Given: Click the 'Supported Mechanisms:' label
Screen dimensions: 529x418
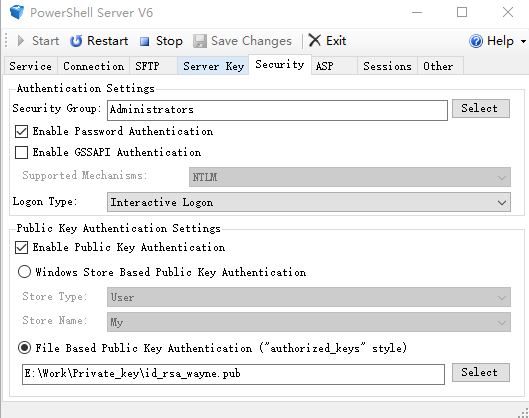Looking at the screenshot, I should click(85, 176).
